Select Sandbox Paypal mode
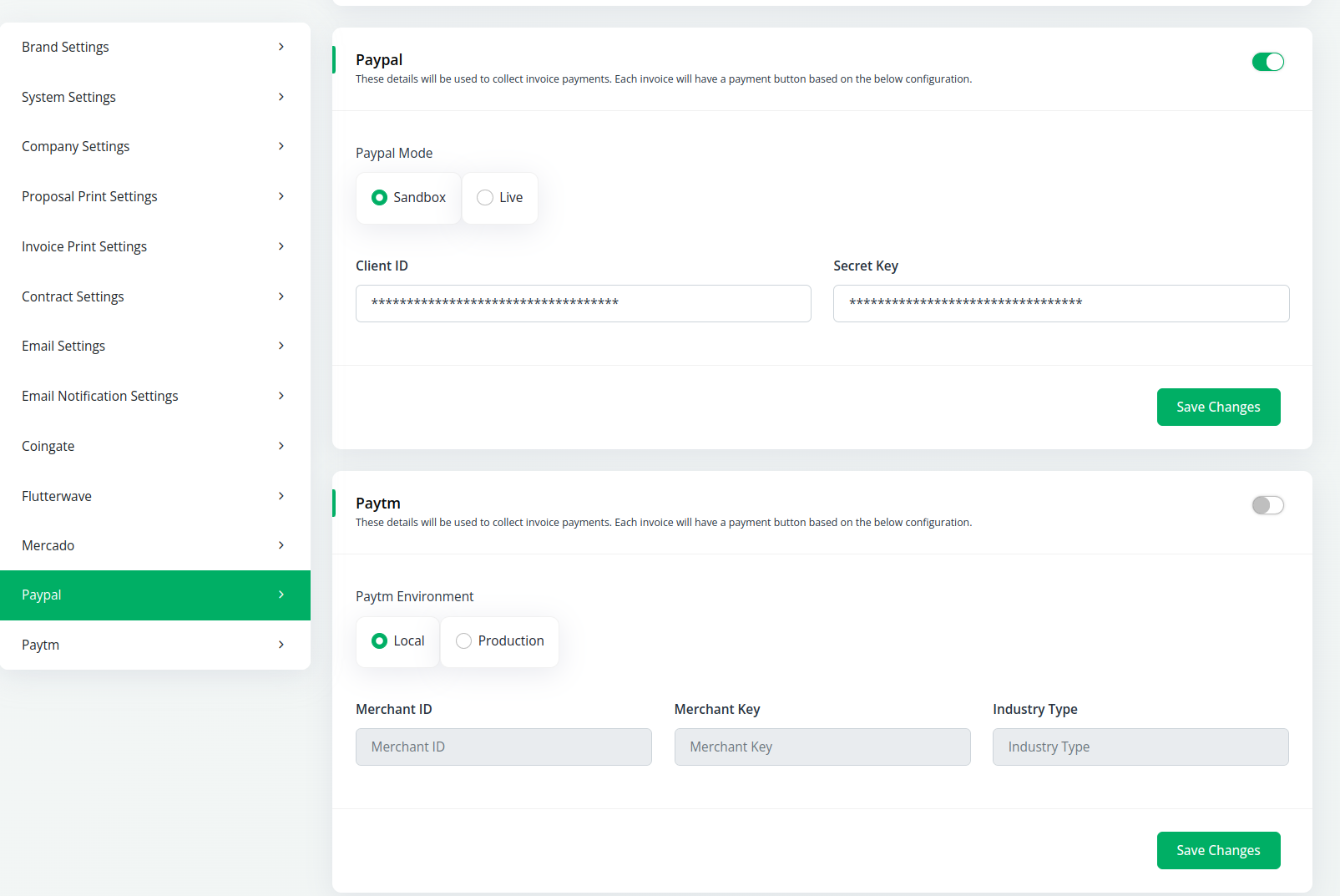The width and height of the screenshot is (1340, 896). pyautogui.click(x=408, y=198)
